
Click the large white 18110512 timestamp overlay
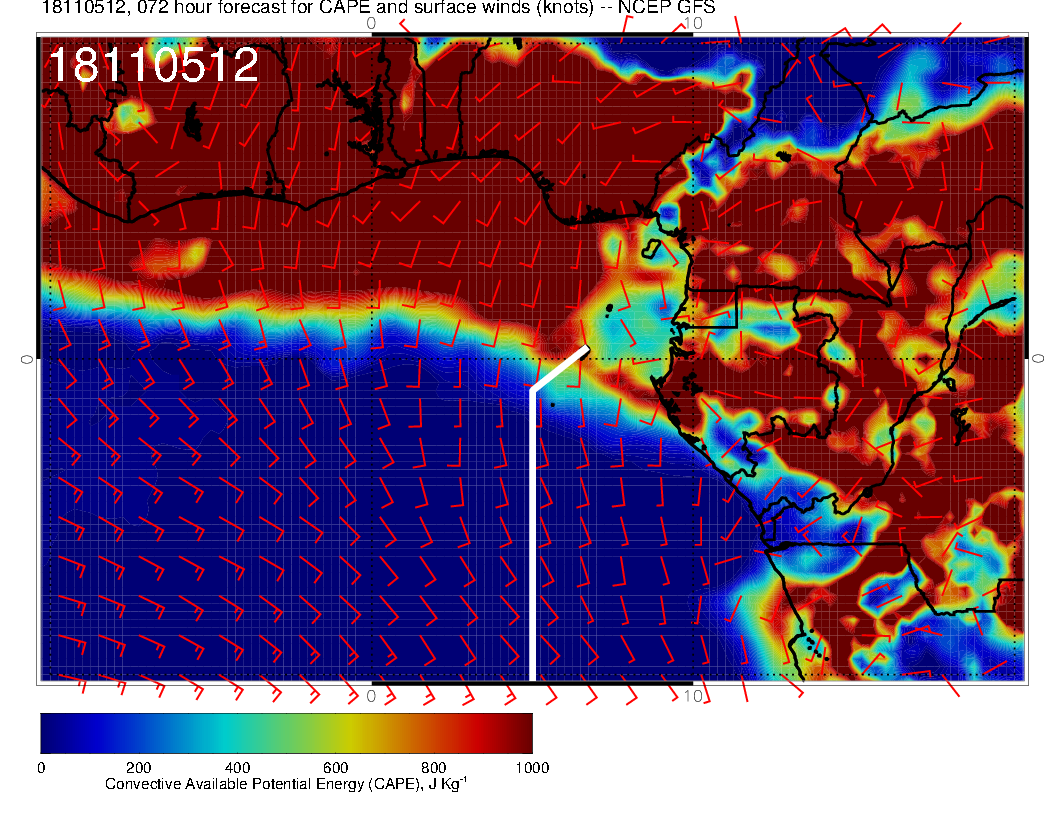(153, 66)
